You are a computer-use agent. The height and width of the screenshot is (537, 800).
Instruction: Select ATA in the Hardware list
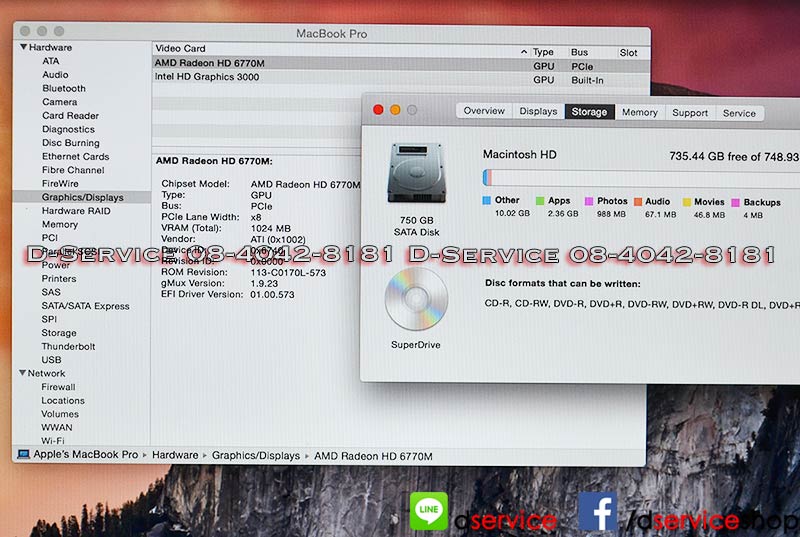point(51,61)
